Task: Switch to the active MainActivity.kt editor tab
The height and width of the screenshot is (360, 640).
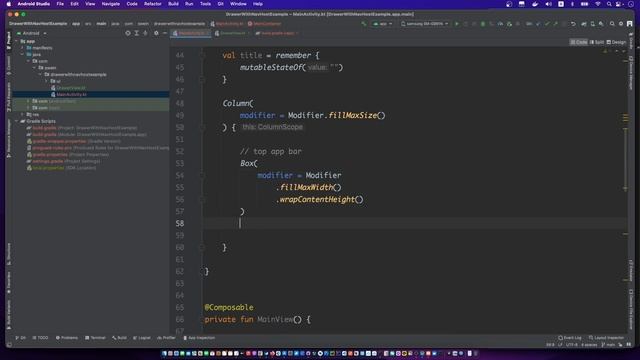Action: [191, 33]
